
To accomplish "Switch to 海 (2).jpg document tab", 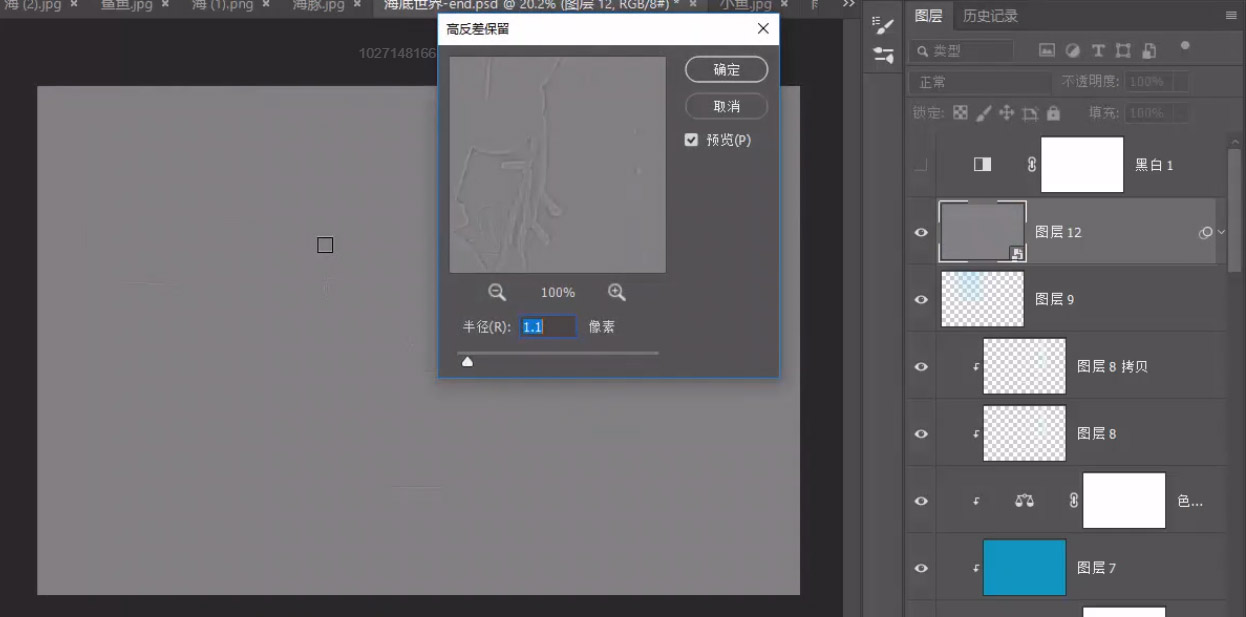I will coord(33,5).
